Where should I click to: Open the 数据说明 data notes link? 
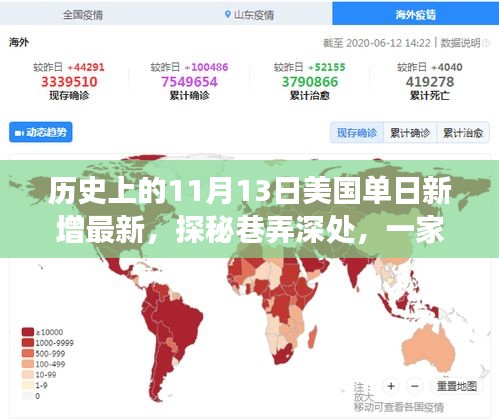460,43
